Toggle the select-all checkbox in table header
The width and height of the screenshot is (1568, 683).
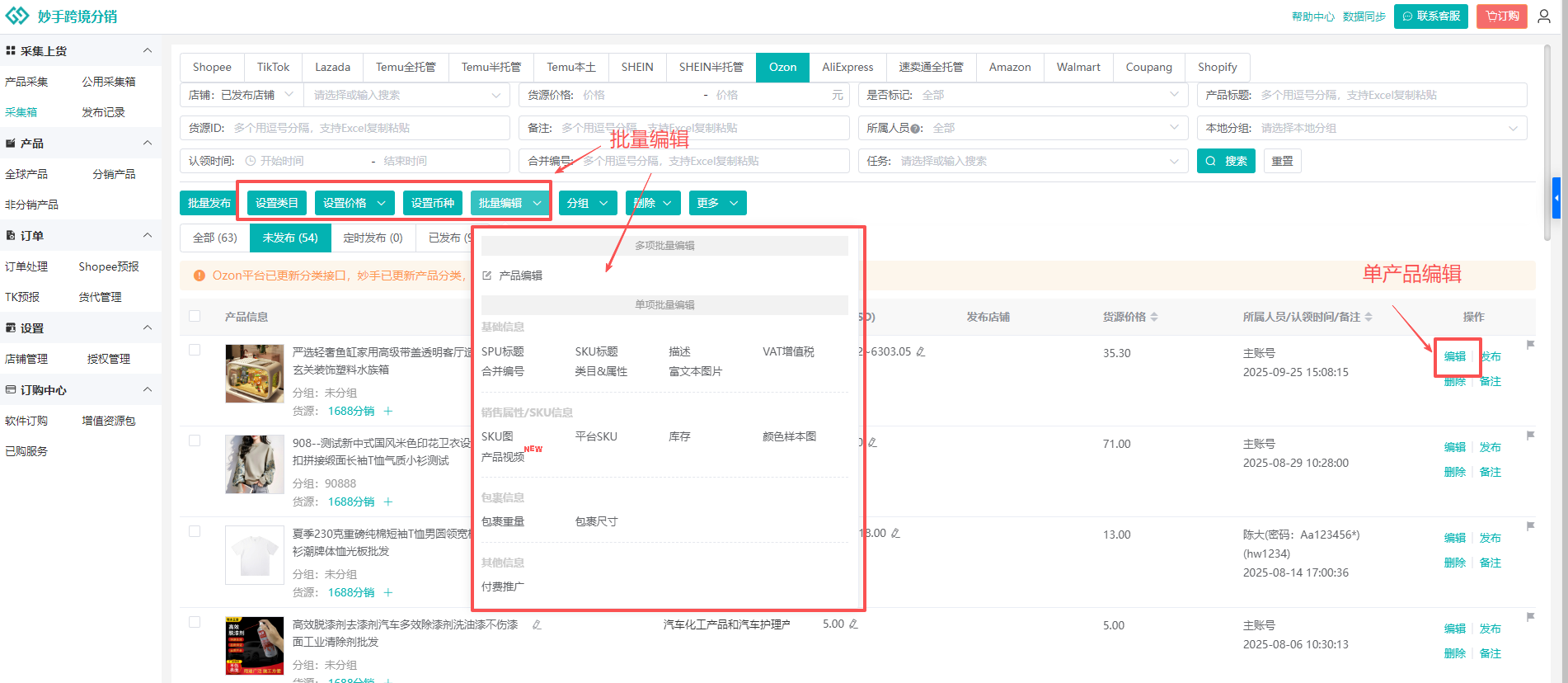point(195,316)
